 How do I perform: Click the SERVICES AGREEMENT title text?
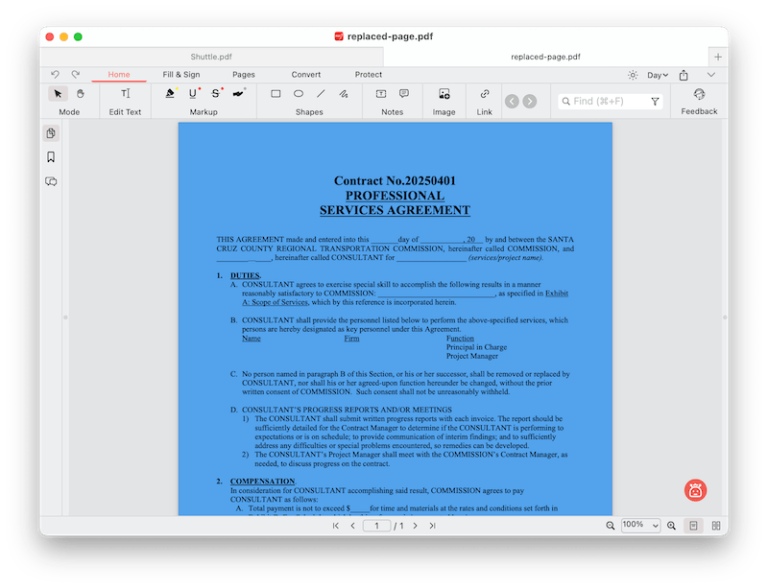coord(395,210)
